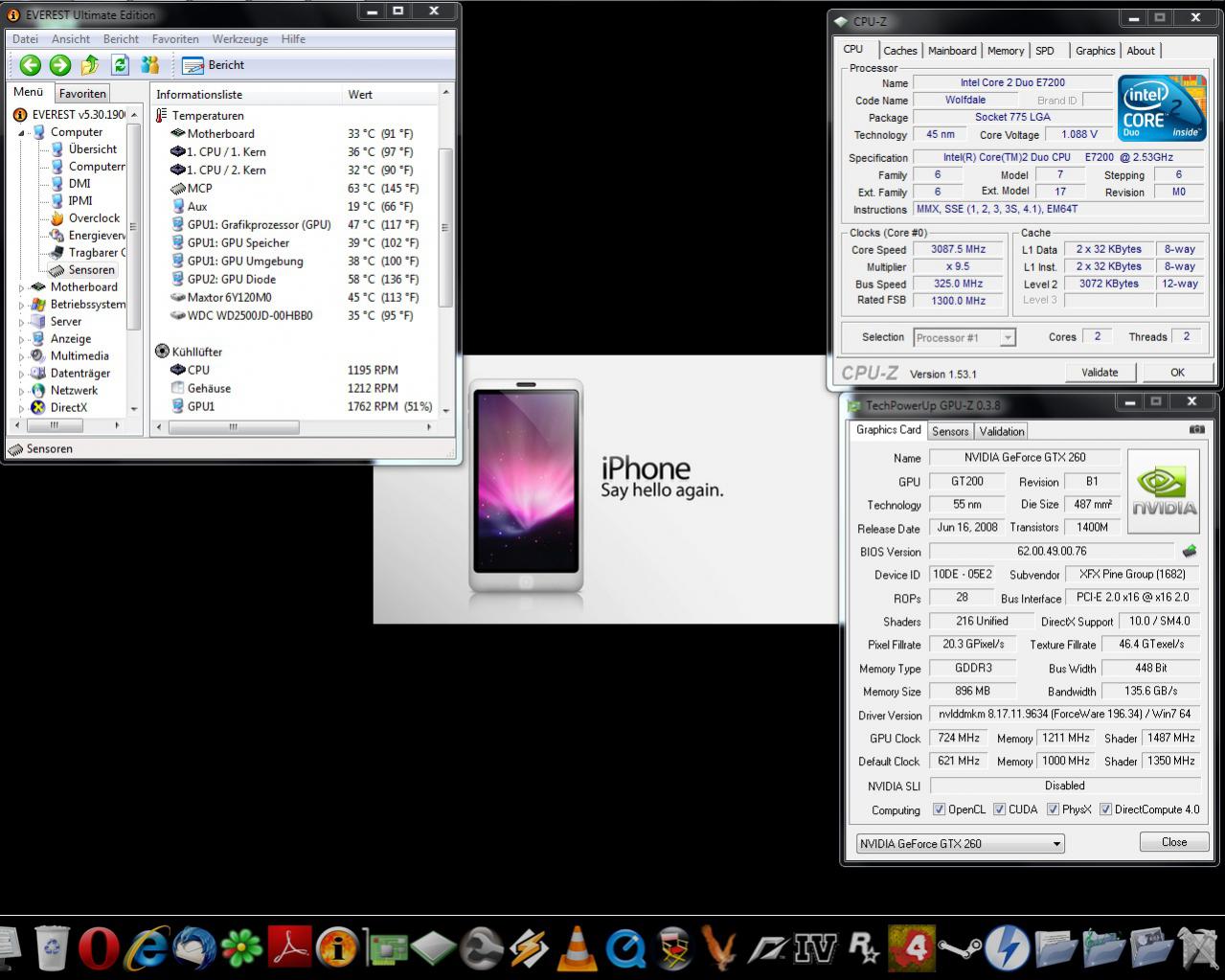Toggle the OpenCL checkbox in GPU-Z

(940, 809)
